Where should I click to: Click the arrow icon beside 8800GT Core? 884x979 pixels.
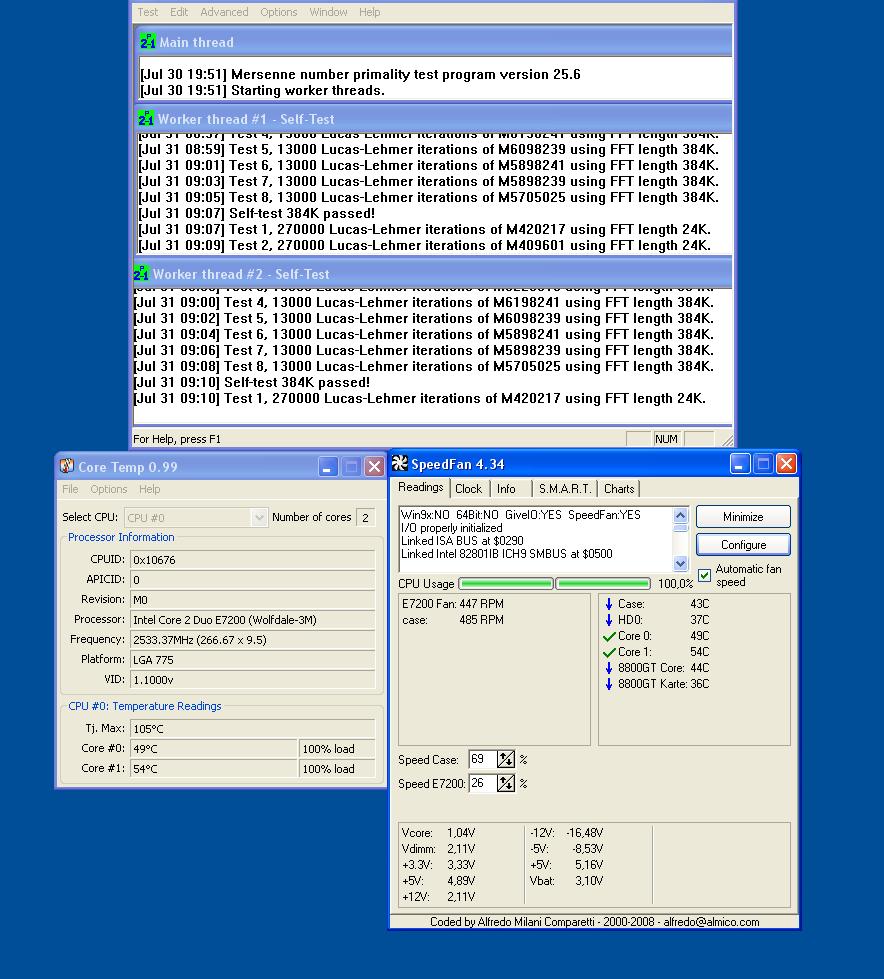click(609, 668)
